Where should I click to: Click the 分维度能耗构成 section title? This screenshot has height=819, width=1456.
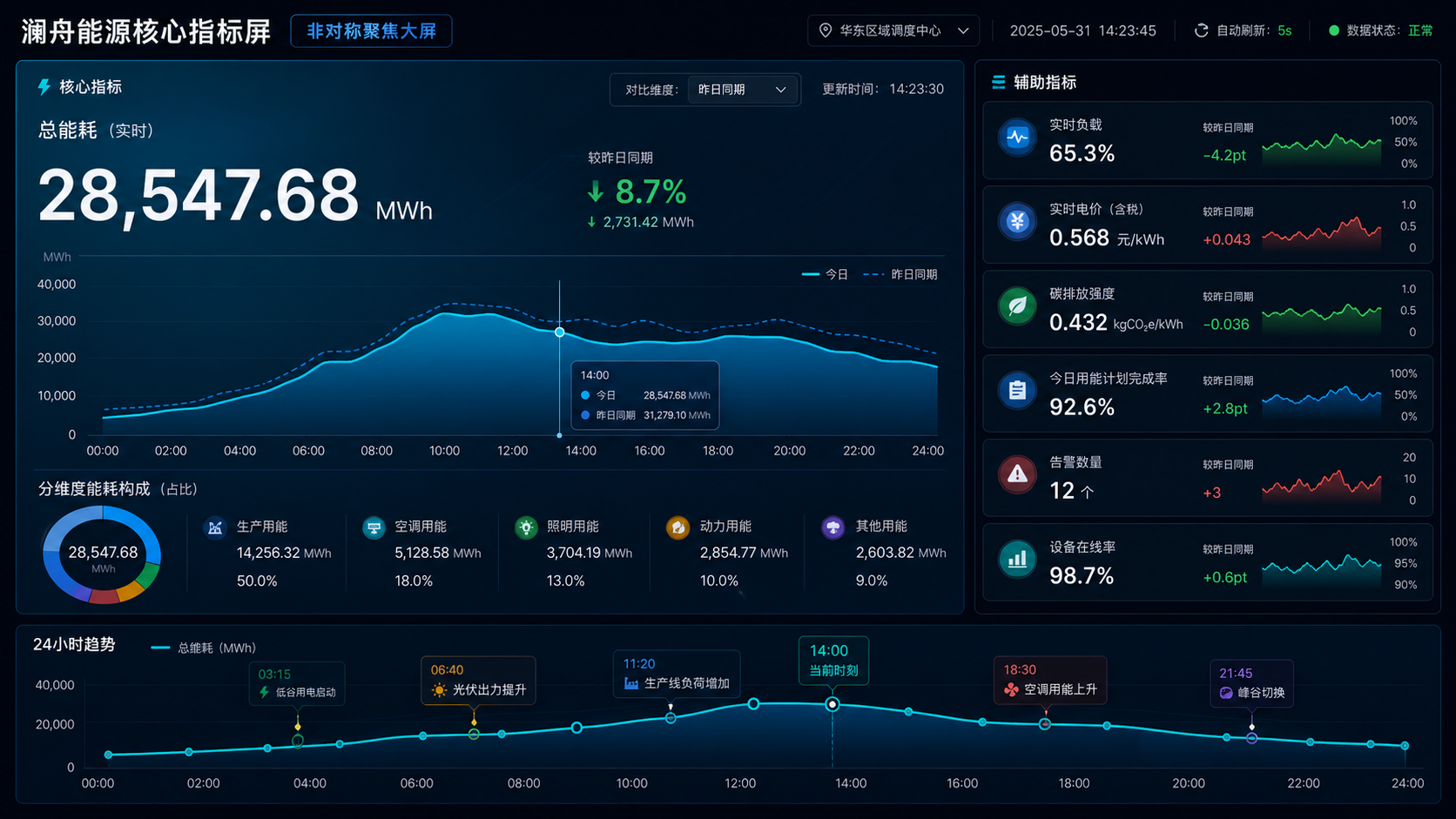[x=118, y=489]
